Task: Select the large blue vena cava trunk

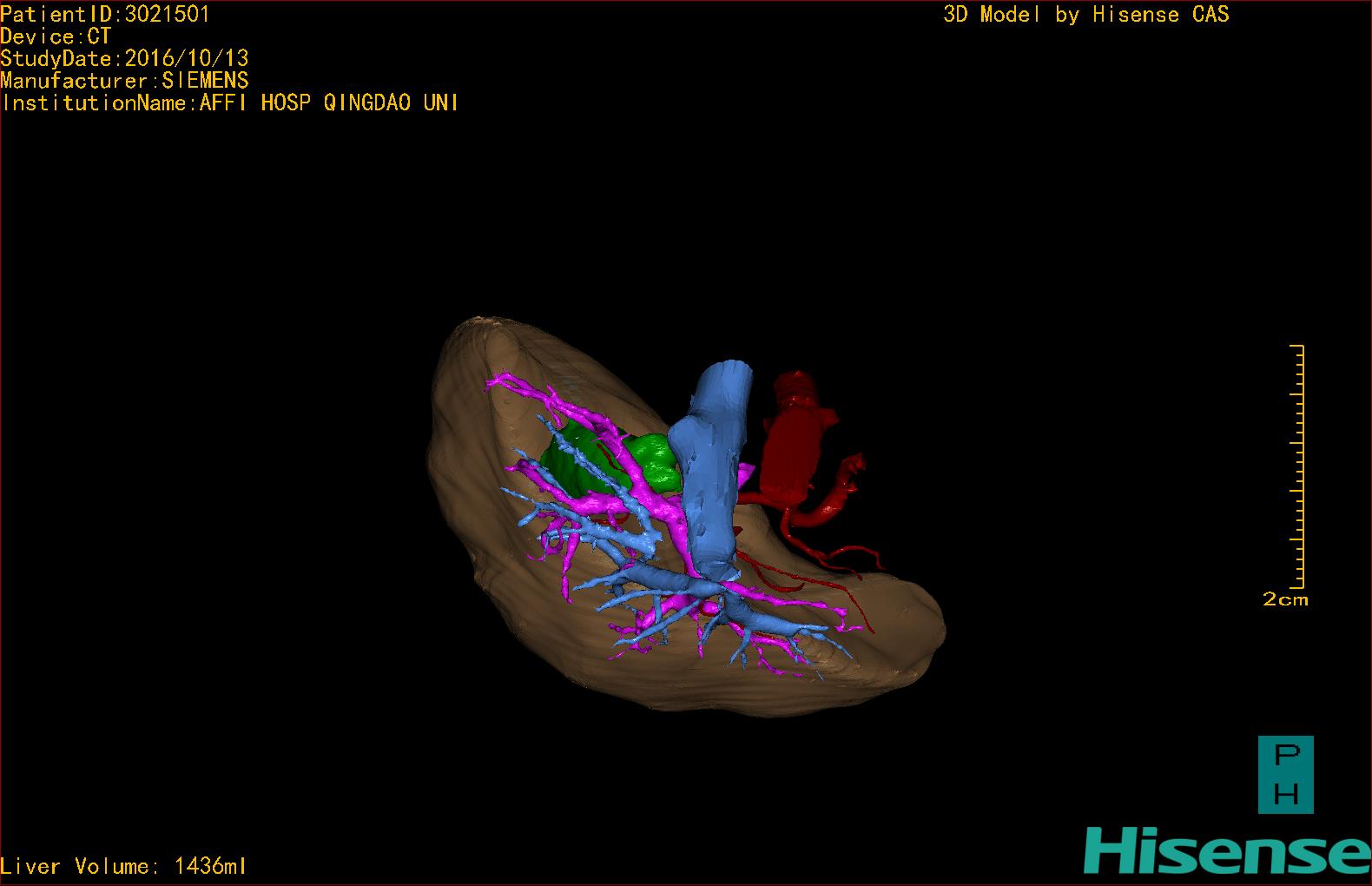Action: tap(714, 469)
